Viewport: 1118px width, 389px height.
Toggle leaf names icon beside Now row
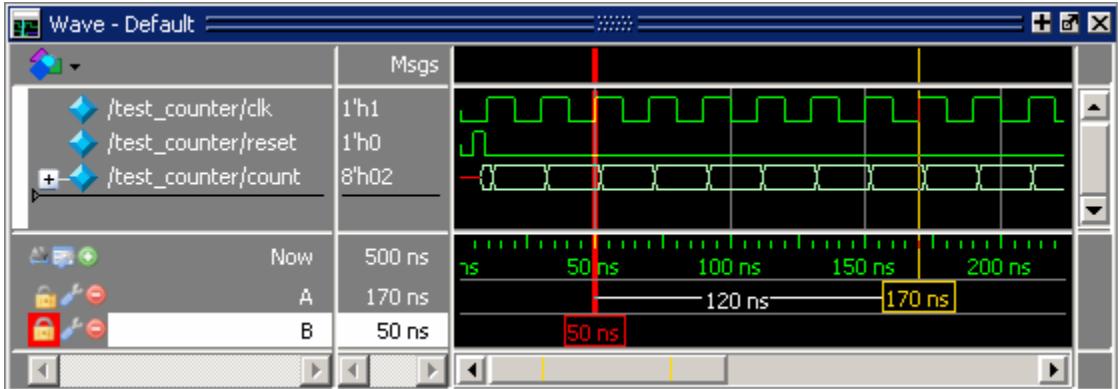(40, 256)
